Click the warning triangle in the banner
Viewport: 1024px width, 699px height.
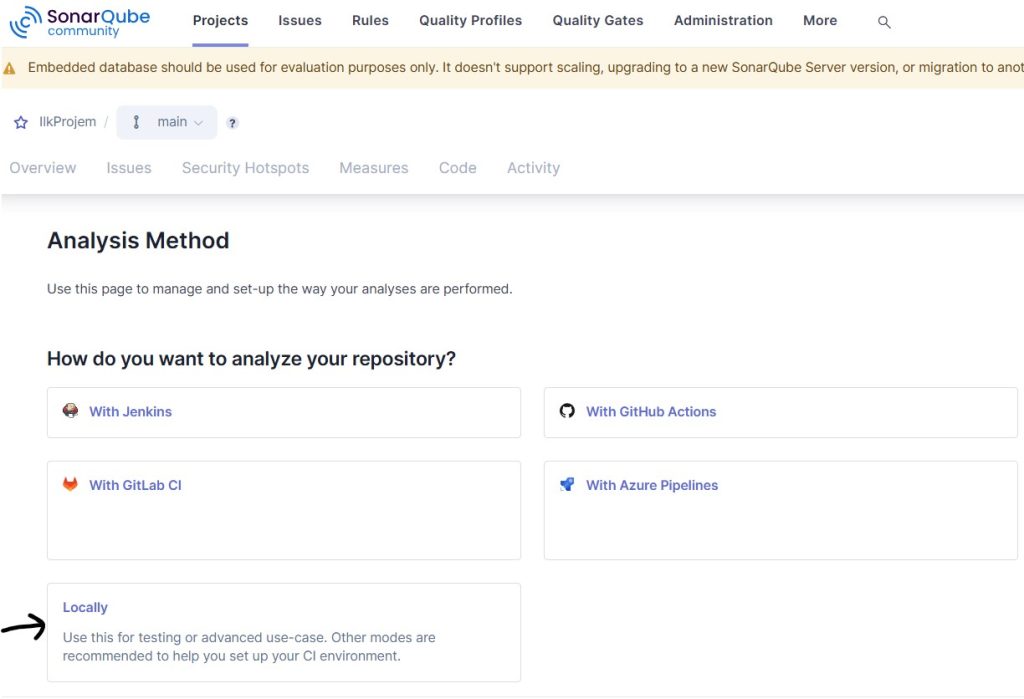10,68
